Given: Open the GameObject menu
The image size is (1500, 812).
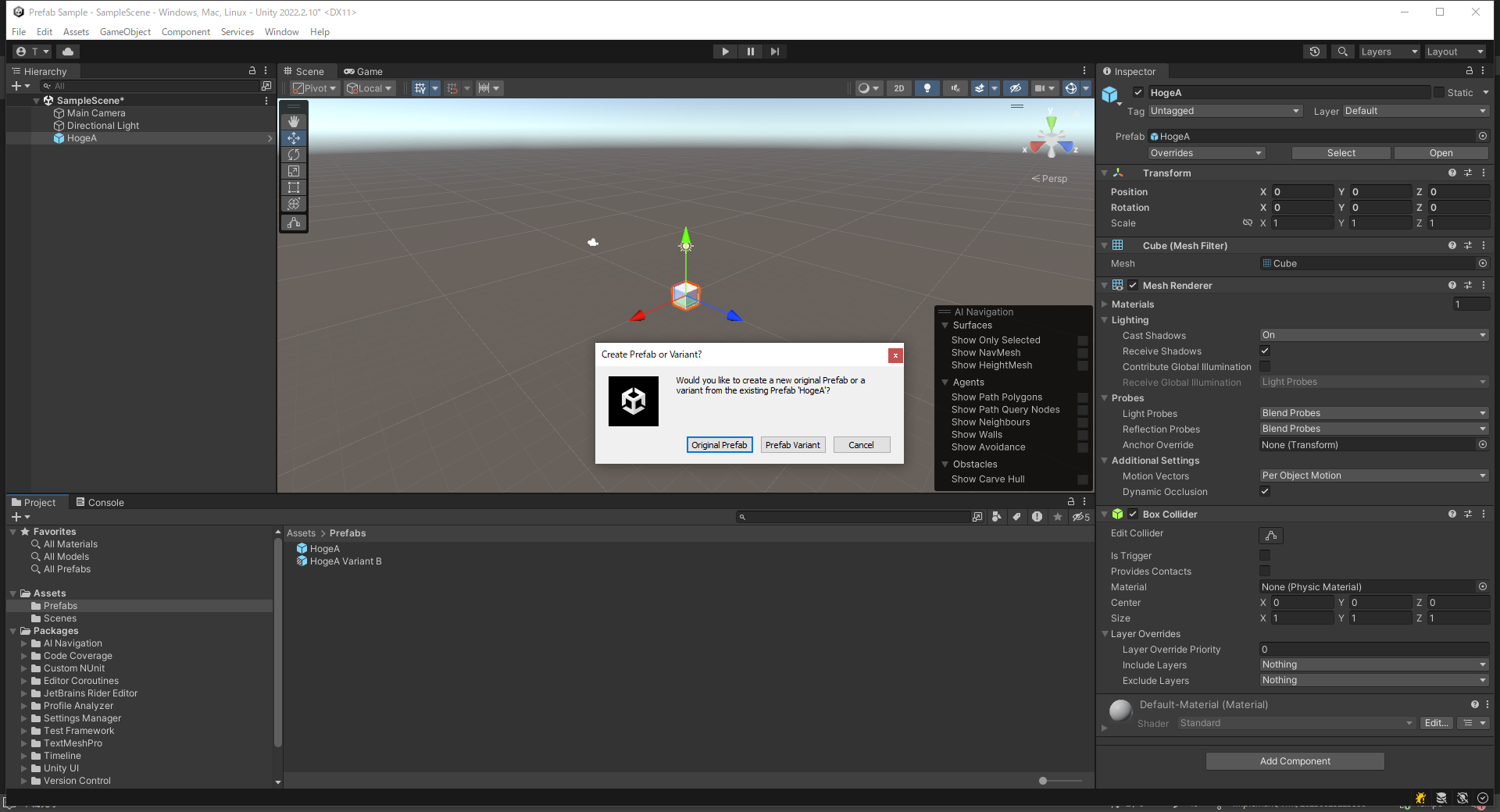Looking at the screenshot, I should (x=125, y=32).
